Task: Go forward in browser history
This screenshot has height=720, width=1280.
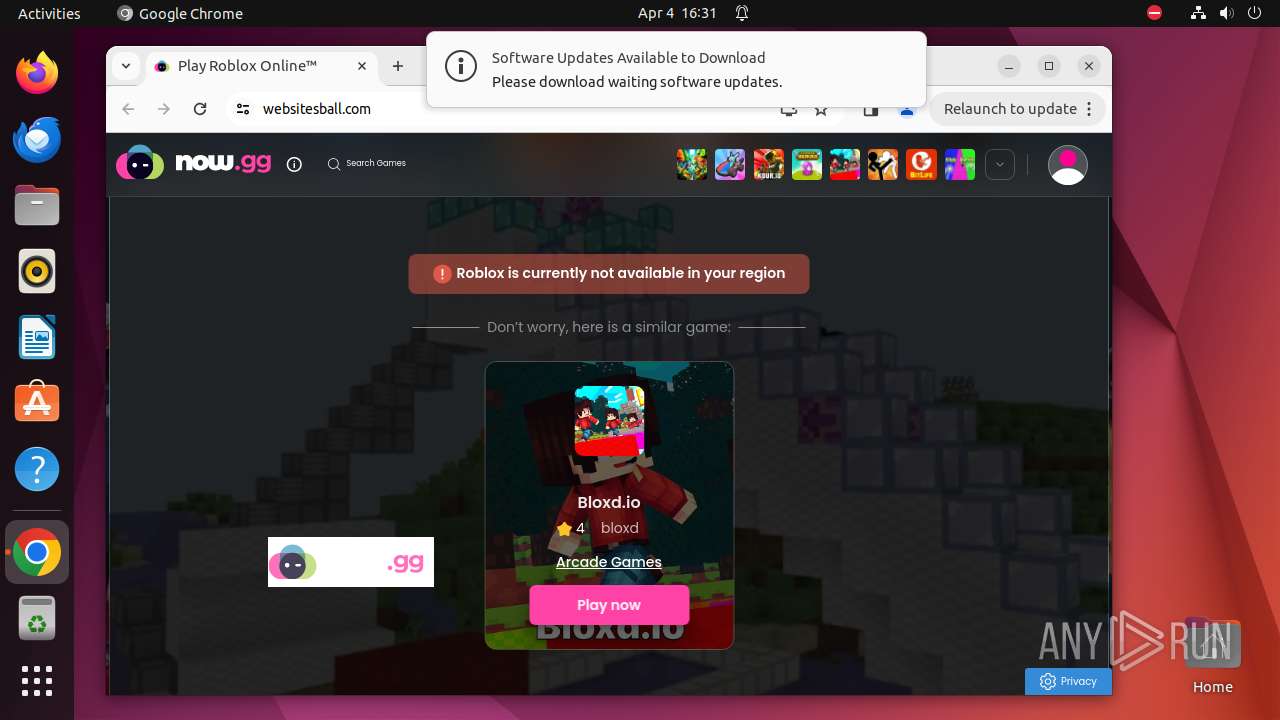Action: pos(164,109)
